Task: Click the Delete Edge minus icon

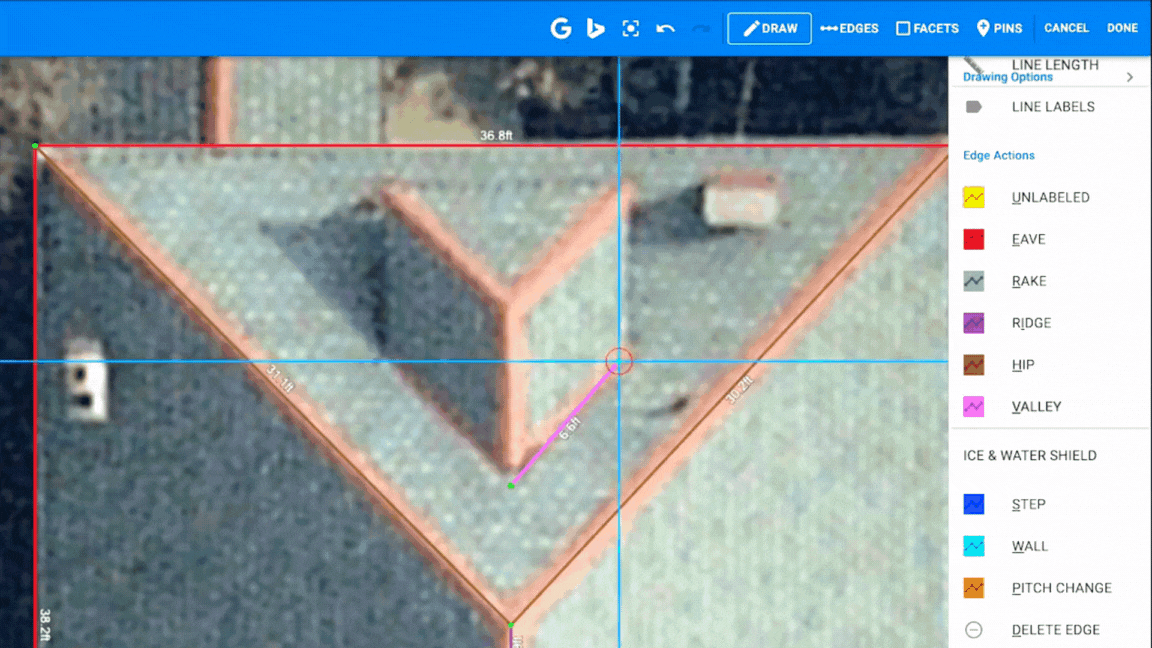Action: (973, 630)
